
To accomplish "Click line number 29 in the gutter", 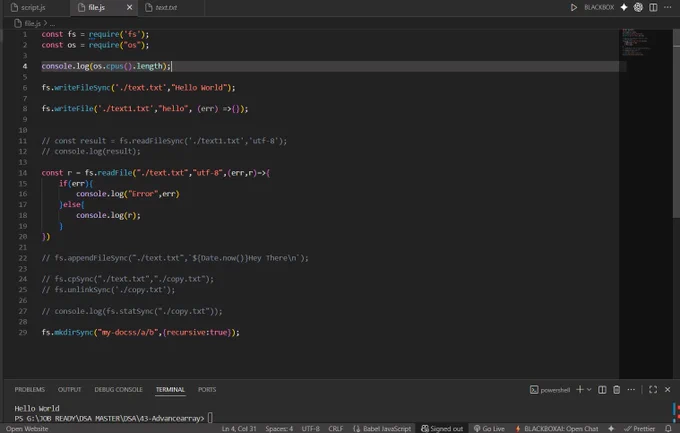I will (23, 332).
